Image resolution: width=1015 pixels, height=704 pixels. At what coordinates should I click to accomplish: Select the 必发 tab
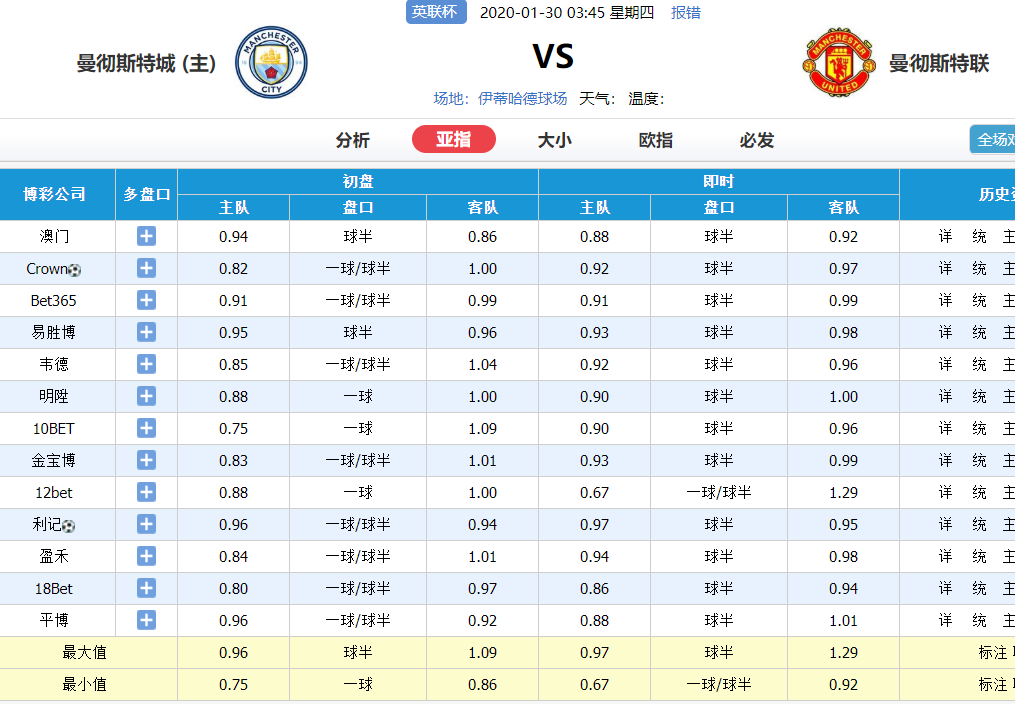pyautogui.click(x=757, y=140)
